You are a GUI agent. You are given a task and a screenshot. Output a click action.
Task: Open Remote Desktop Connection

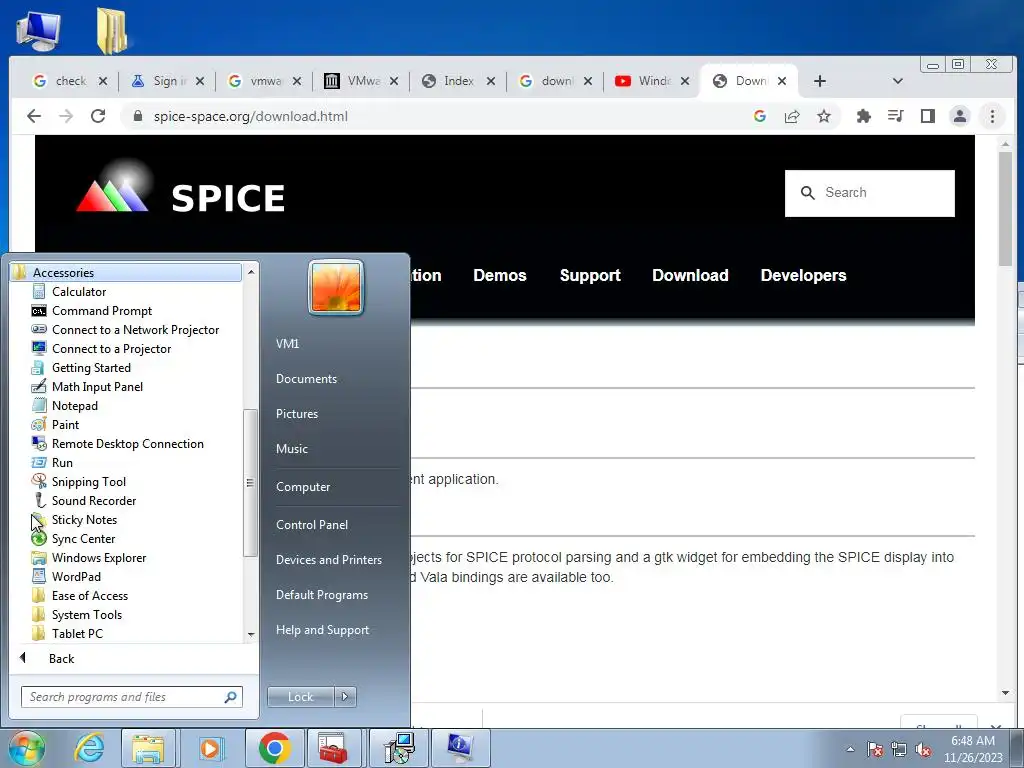(x=127, y=443)
